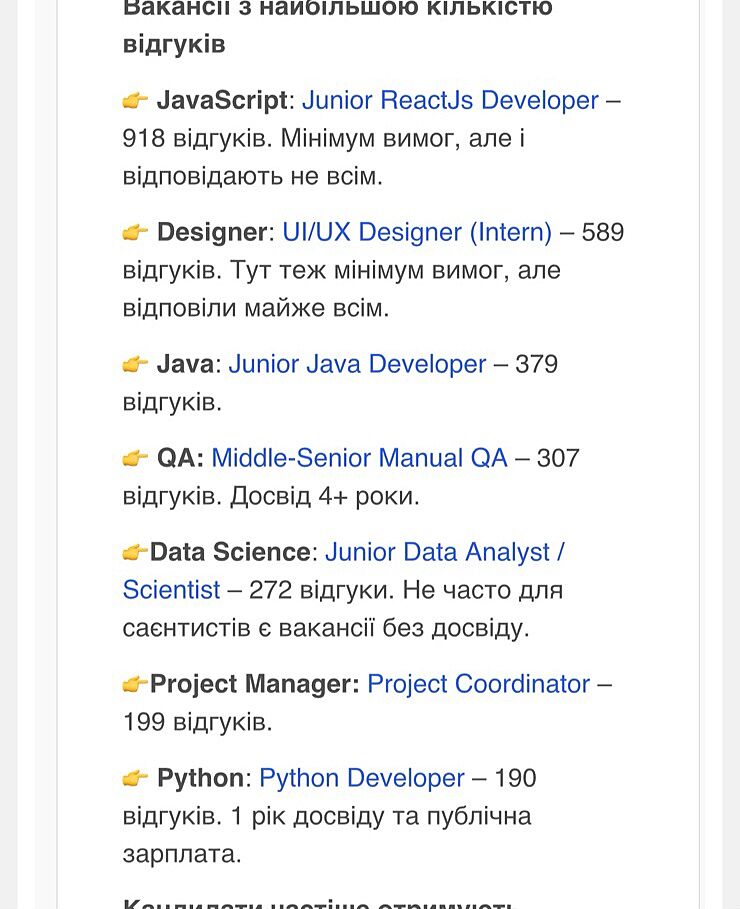Click the heading about most responses
The width and height of the screenshot is (740, 909).
tap(336, 26)
